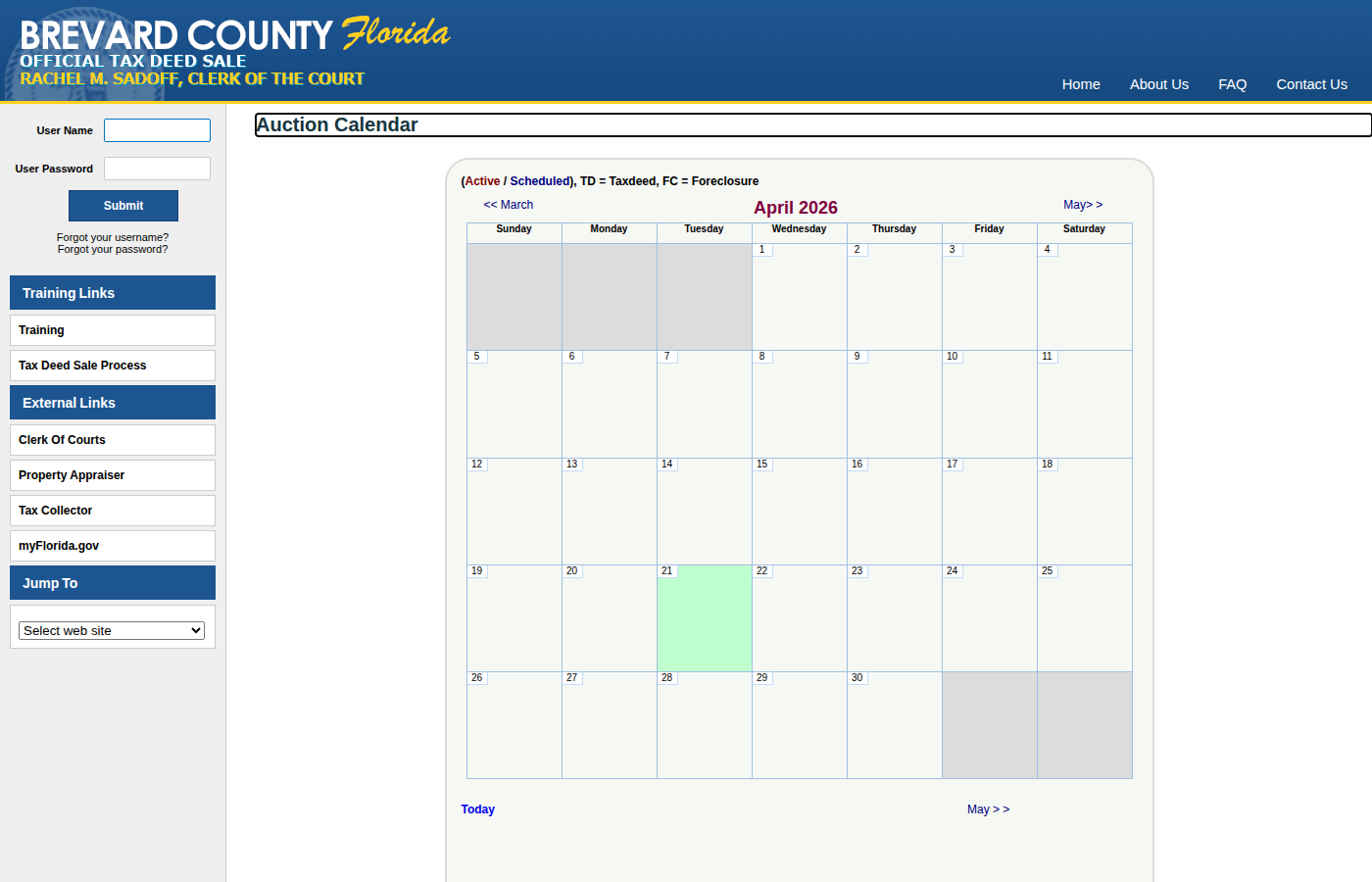The height and width of the screenshot is (882, 1372).
Task: Select the highlighted April 21 calendar cell
Action: pyautogui.click(x=704, y=617)
